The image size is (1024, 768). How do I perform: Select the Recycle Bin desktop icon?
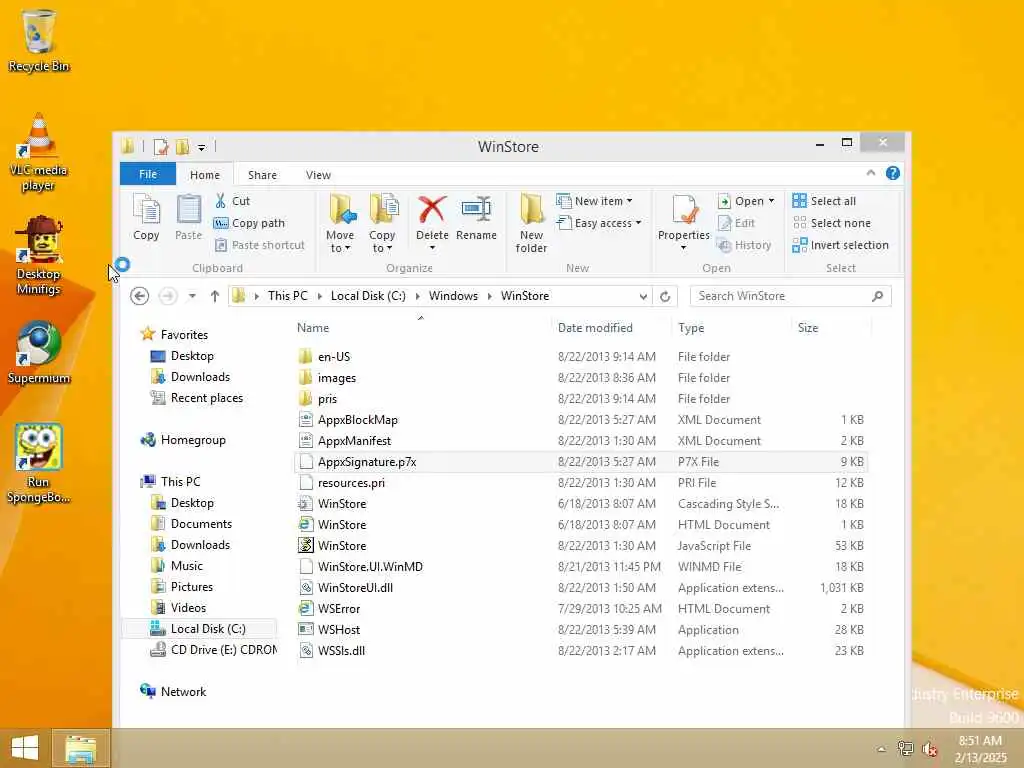(39, 40)
